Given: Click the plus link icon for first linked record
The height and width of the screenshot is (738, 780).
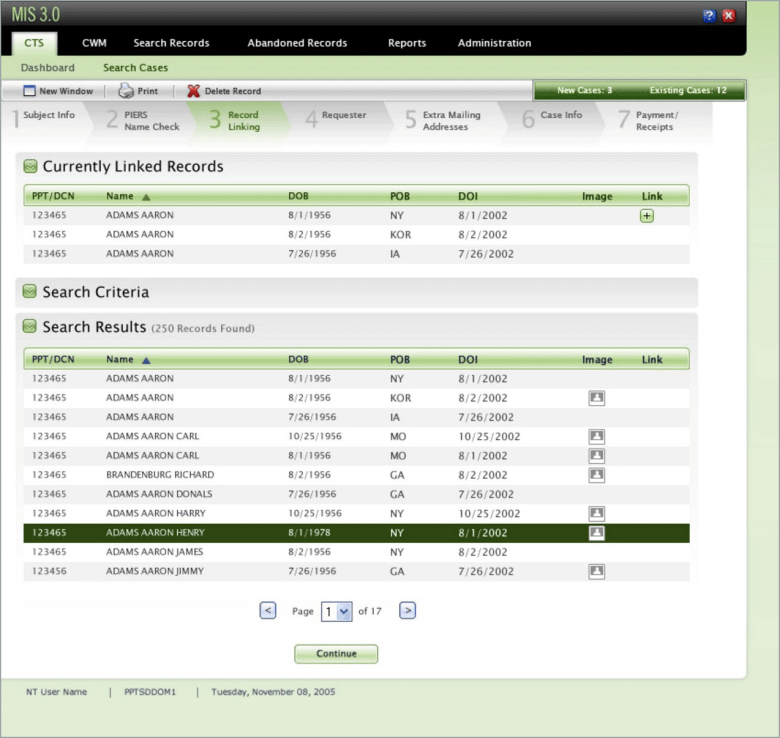Looking at the screenshot, I should 647,216.
